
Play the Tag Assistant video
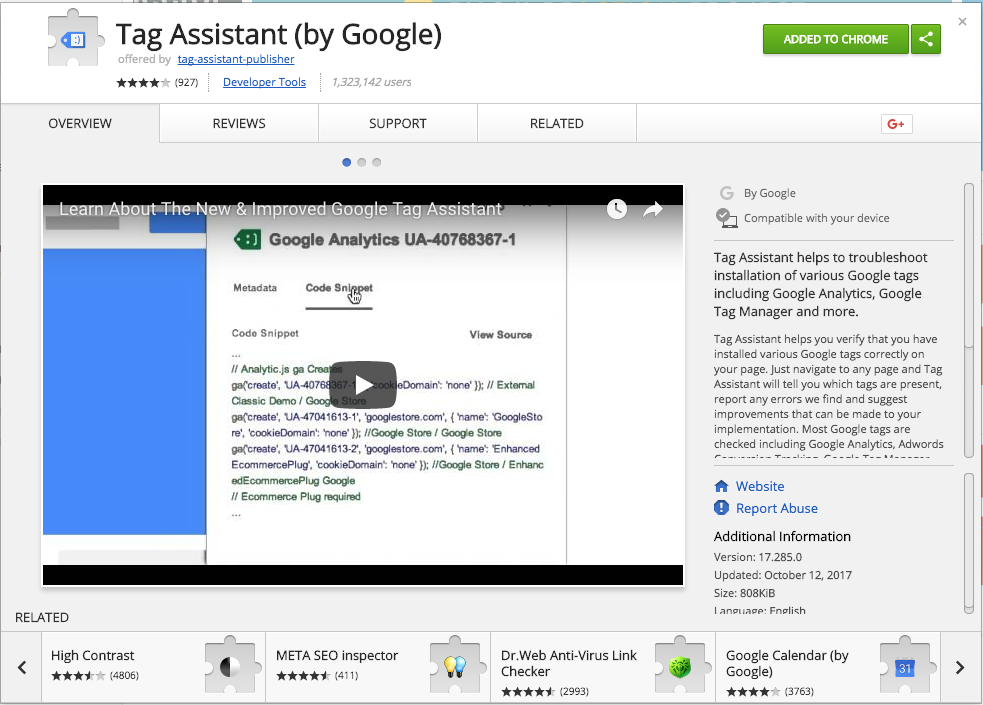363,385
